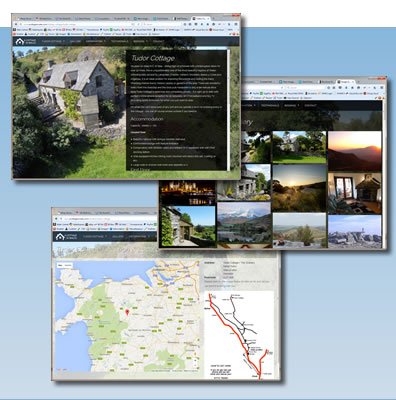Viewport: 396px width, 400px height.
Task: Click the house logo in the Tudor Cottage window
Action: (25, 41)
